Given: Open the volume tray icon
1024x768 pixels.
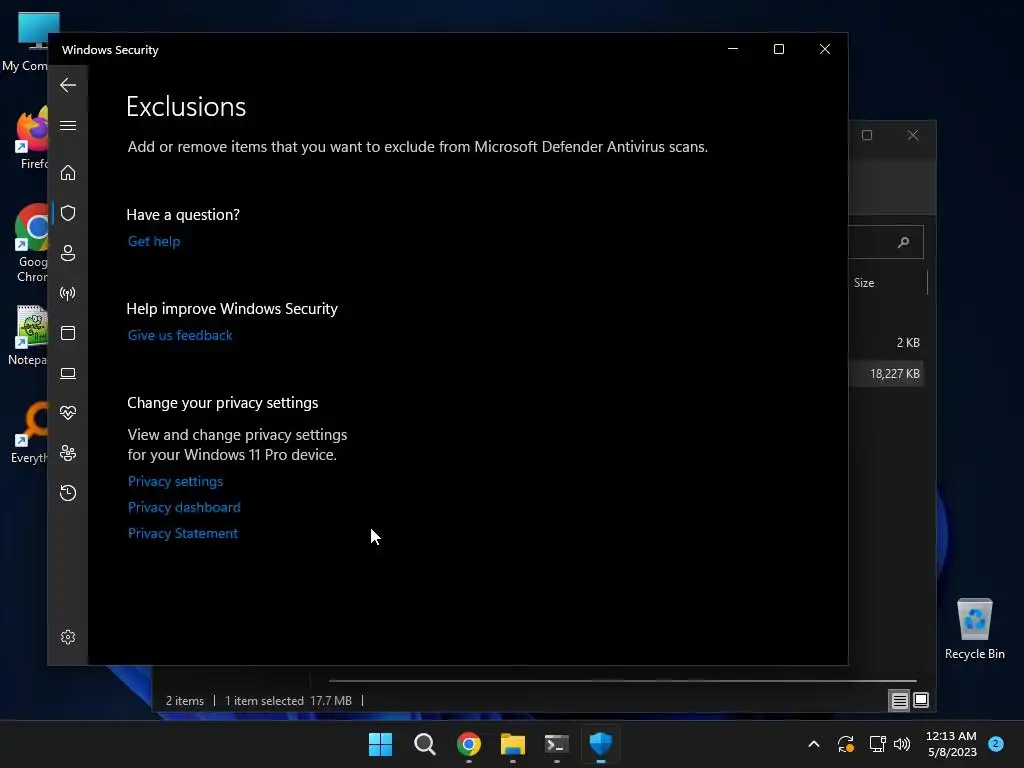Looking at the screenshot, I should click(903, 744).
